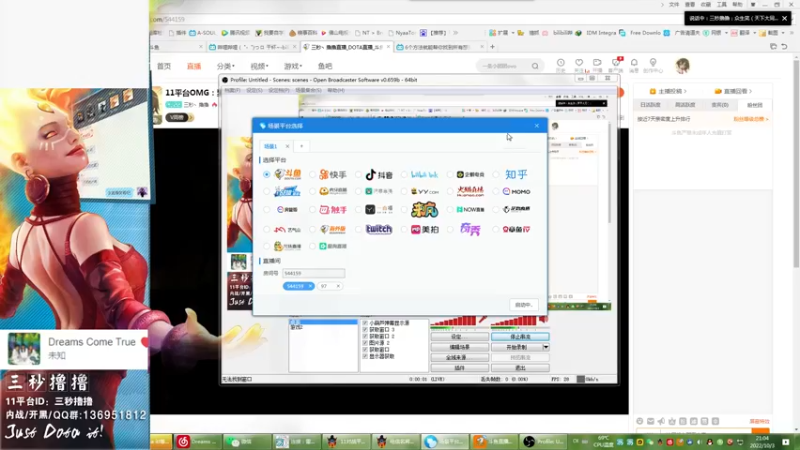The height and width of the screenshot is (450, 800).
Task: Click the Start Recording button in OBS
Action: tap(516, 347)
